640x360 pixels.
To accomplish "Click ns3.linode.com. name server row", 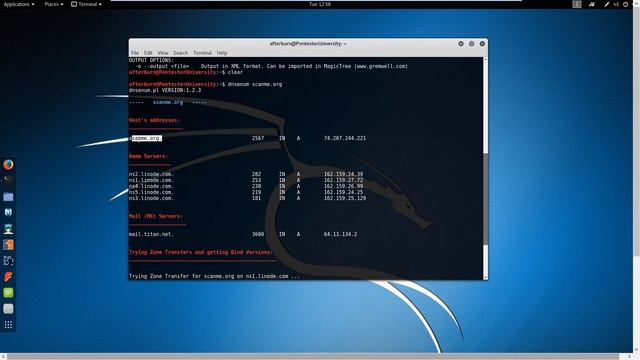I will coord(248,198).
